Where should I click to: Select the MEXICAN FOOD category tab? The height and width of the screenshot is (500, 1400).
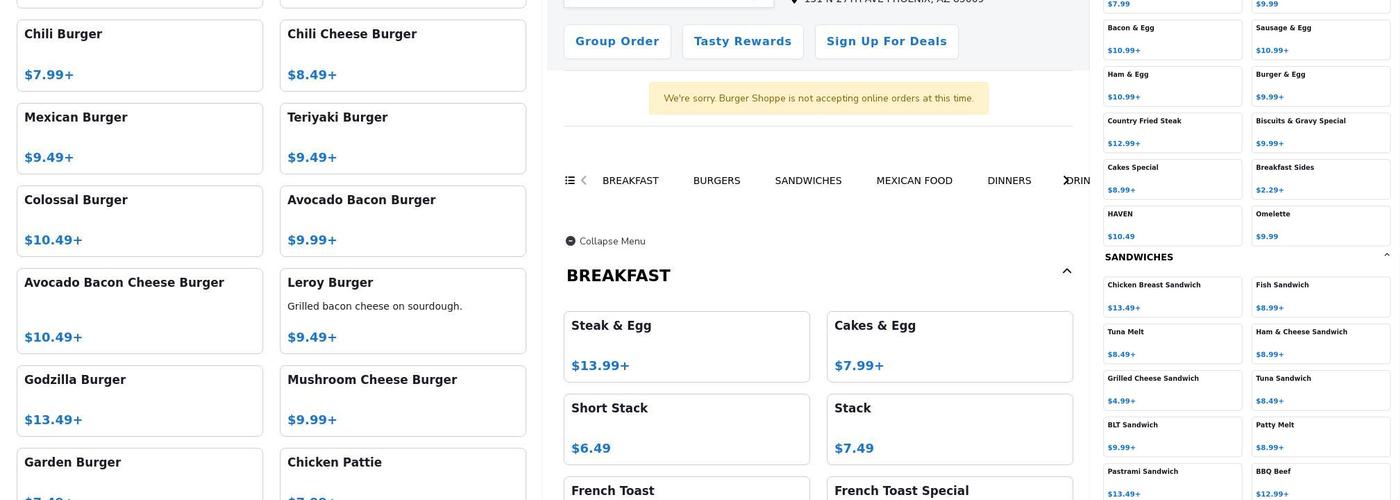pos(914,181)
